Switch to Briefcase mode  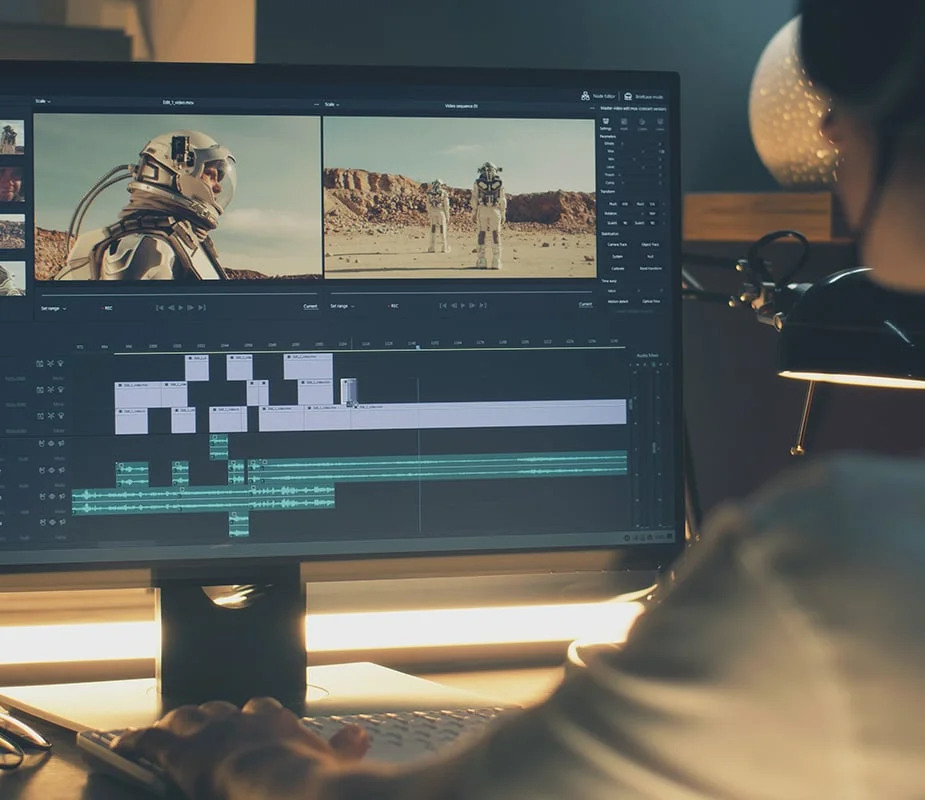644,96
